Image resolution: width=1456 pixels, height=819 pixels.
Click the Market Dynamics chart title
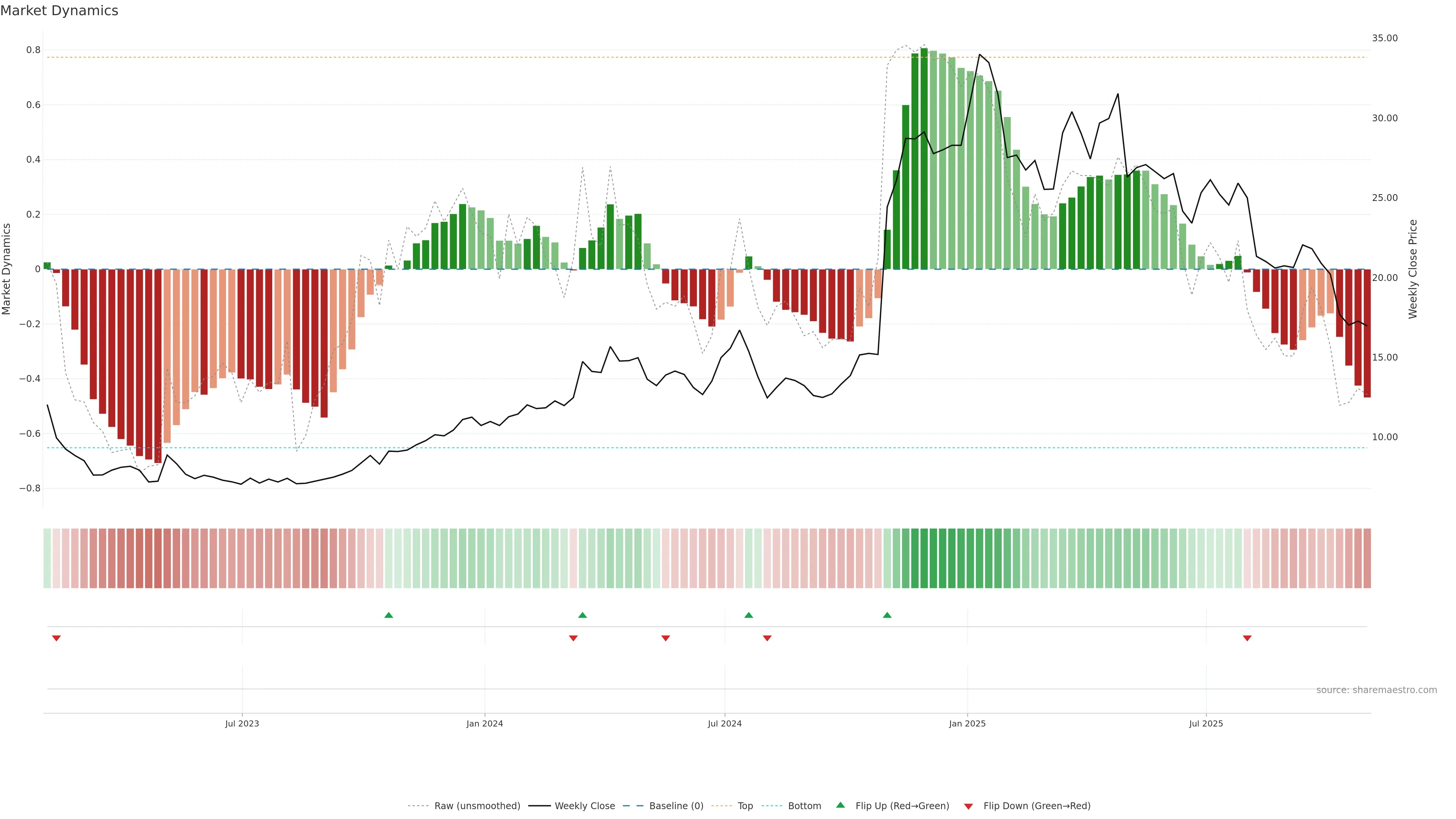[x=60, y=11]
